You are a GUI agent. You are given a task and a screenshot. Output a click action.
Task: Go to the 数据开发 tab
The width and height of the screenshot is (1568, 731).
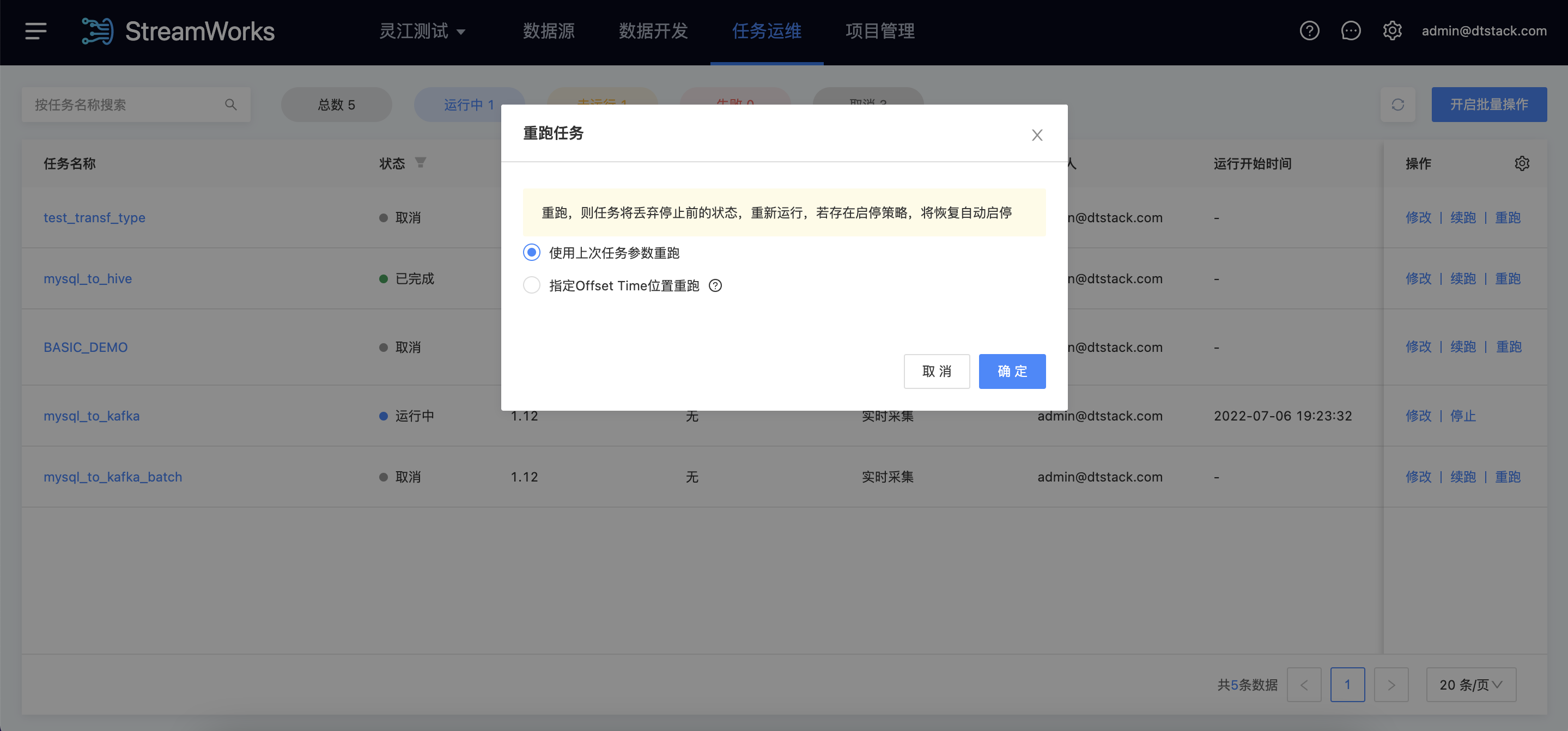653,31
